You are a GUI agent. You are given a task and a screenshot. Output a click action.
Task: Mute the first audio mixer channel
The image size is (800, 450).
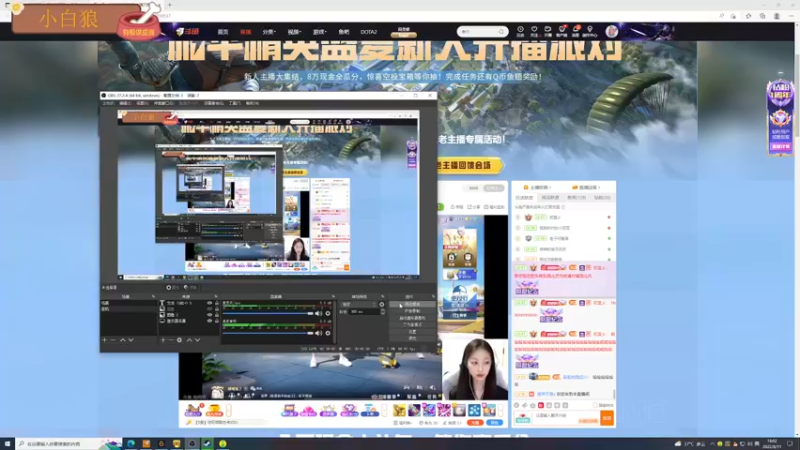(x=319, y=313)
